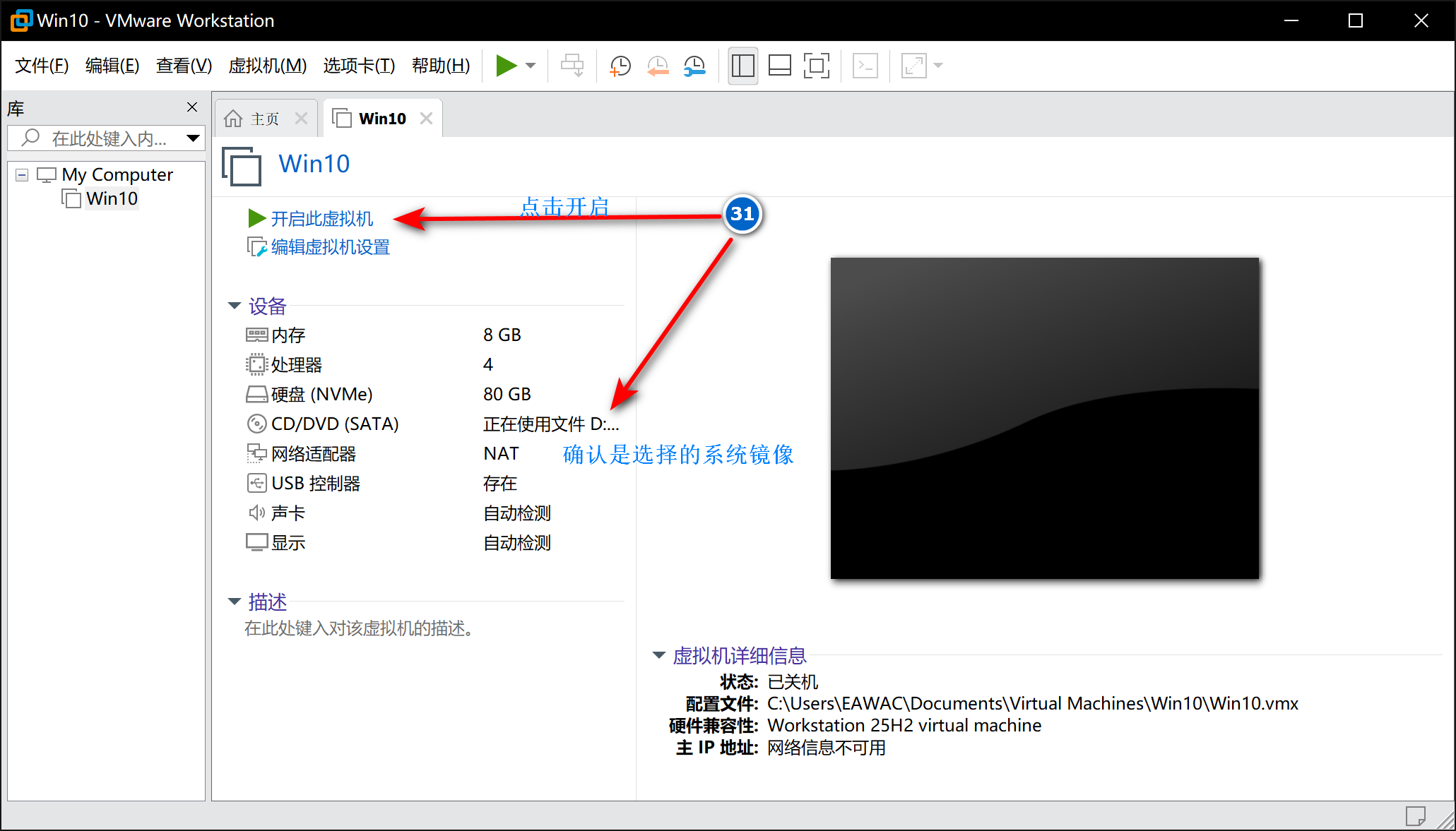Toggle the thumbnail bar view
This screenshot has height=831, width=1456.
tap(779, 66)
